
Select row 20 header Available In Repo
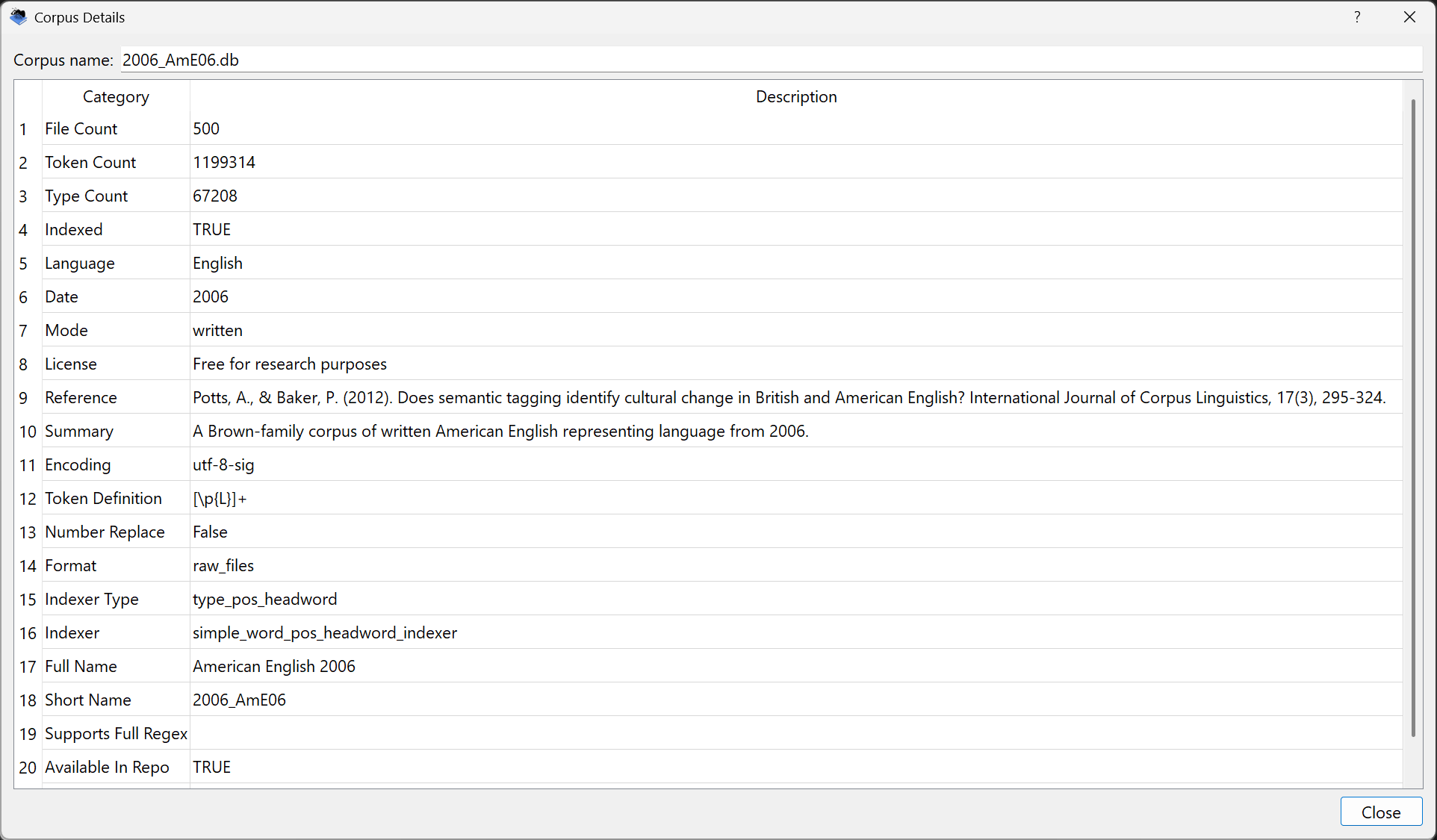(28, 768)
